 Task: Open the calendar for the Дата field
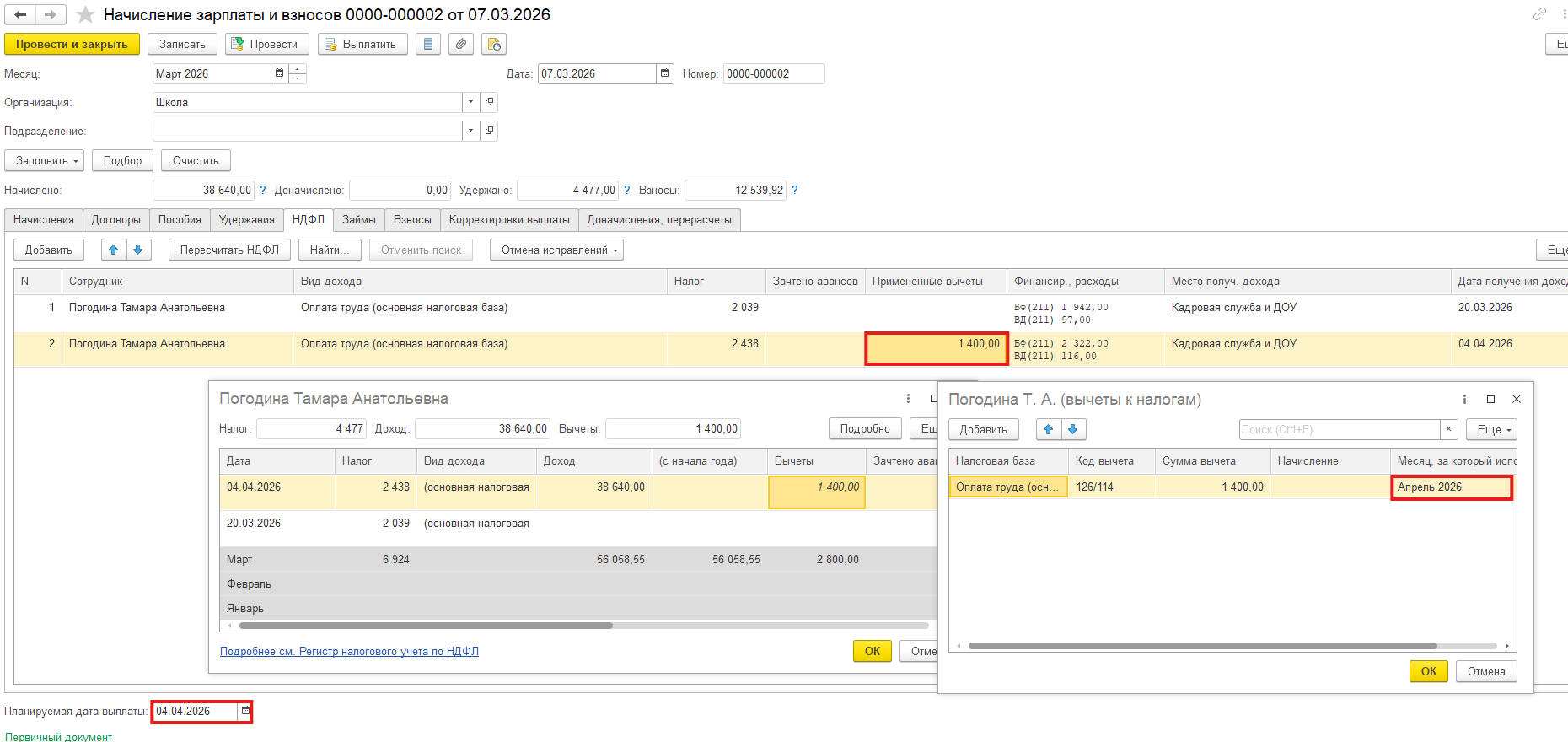tap(665, 73)
